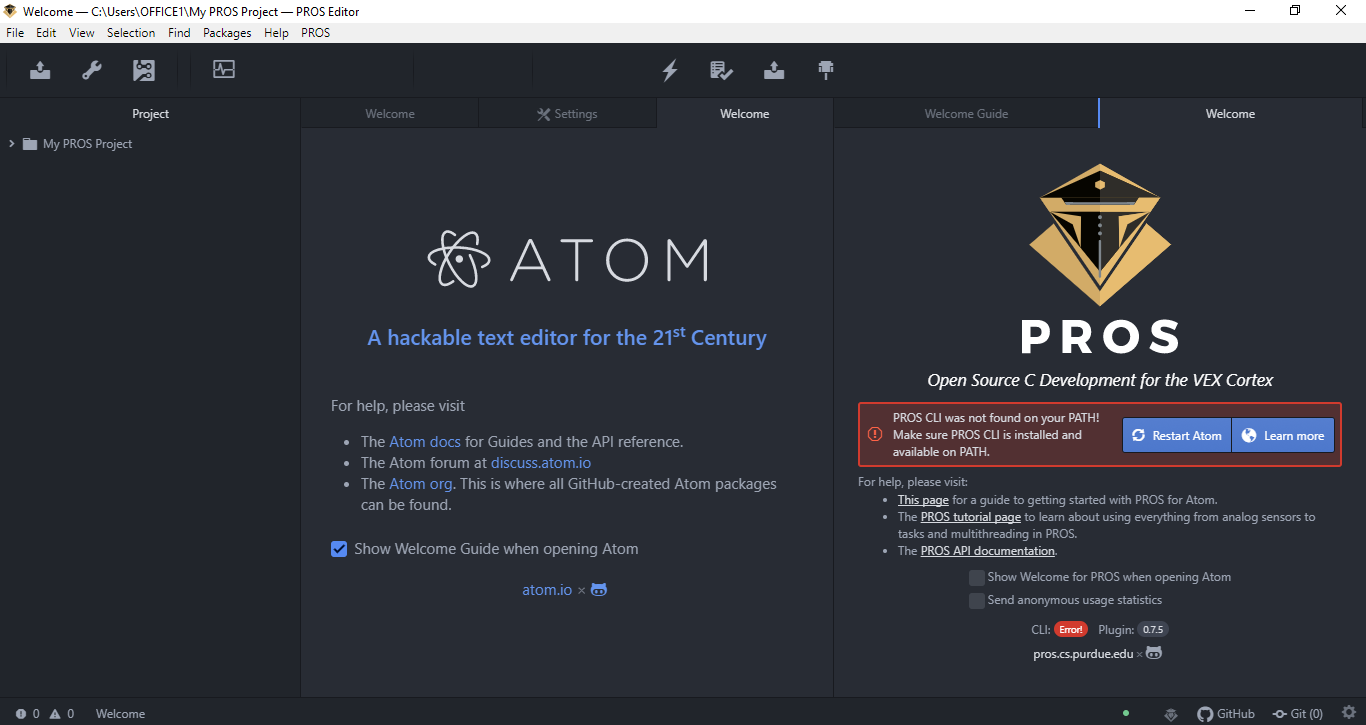The height and width of the screenshot is (725, 1366).
Task: Click the gear icon in status bar
Action: [1348, 713]
